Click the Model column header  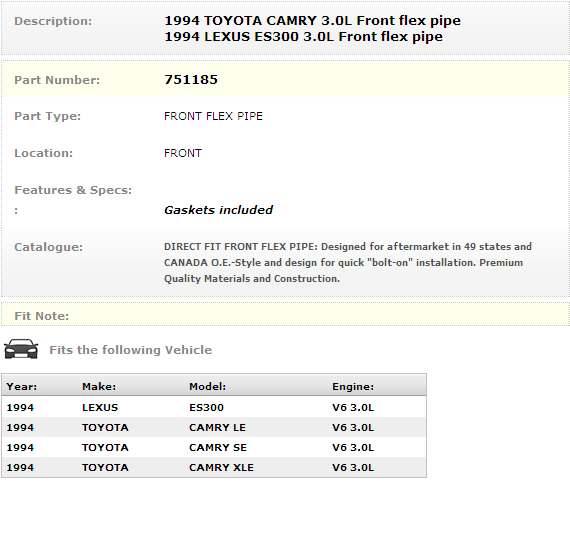click(x=208, y=386)
